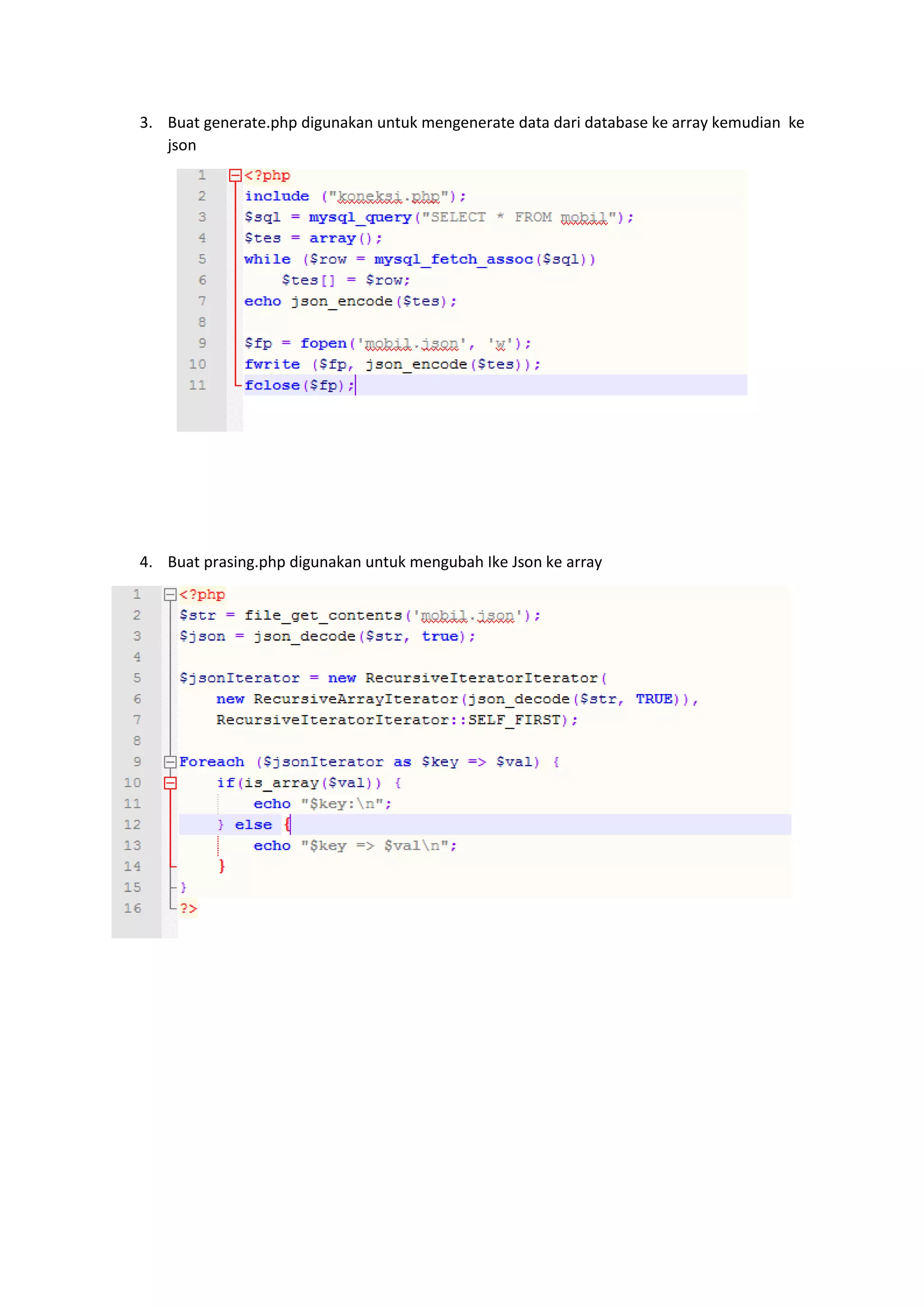This screenshot has height=1307, width=924.
Task: Click line number 16 in prasing.php gutter
Action: pos(132,908)
